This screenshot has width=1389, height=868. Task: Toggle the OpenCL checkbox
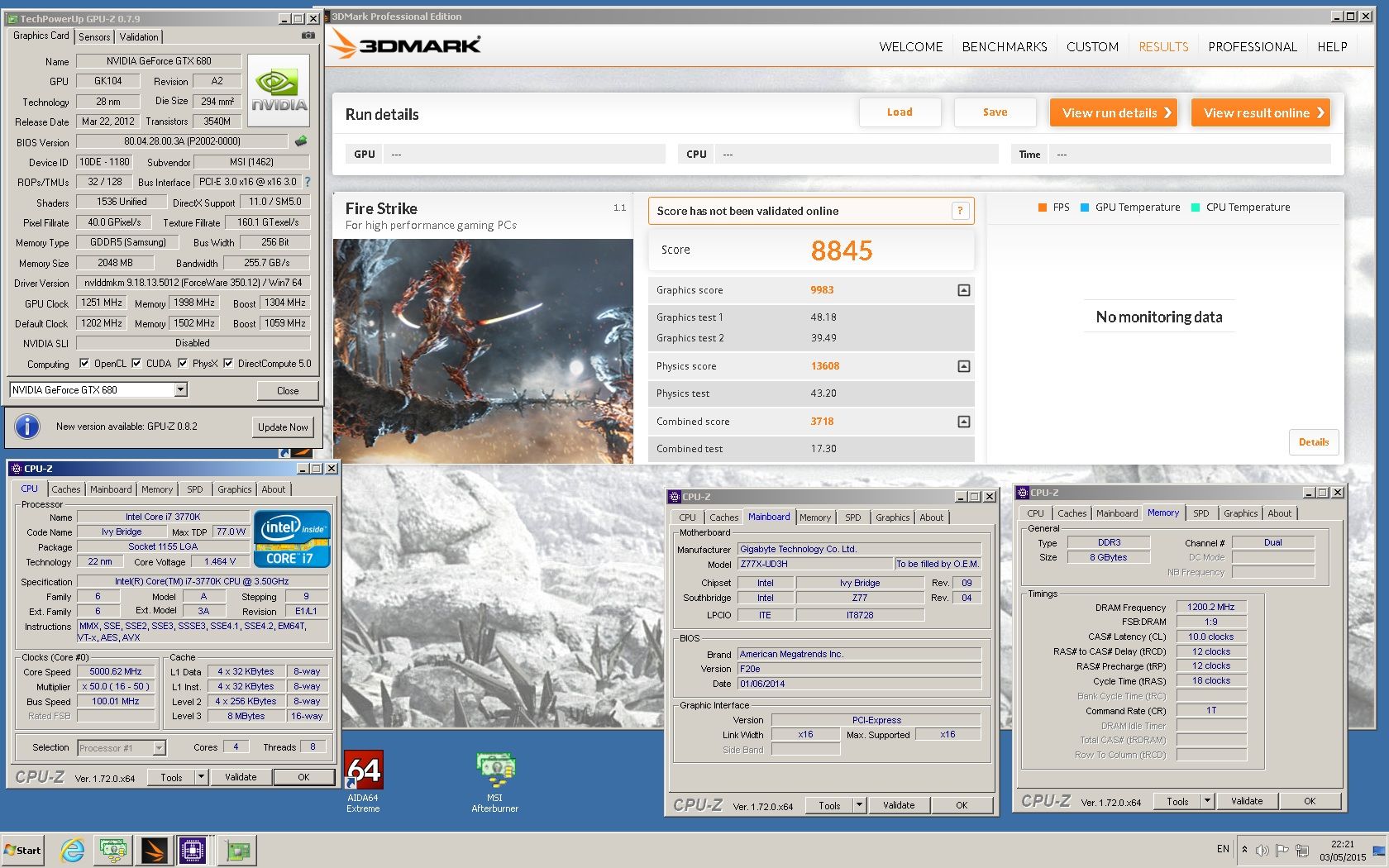84,363
